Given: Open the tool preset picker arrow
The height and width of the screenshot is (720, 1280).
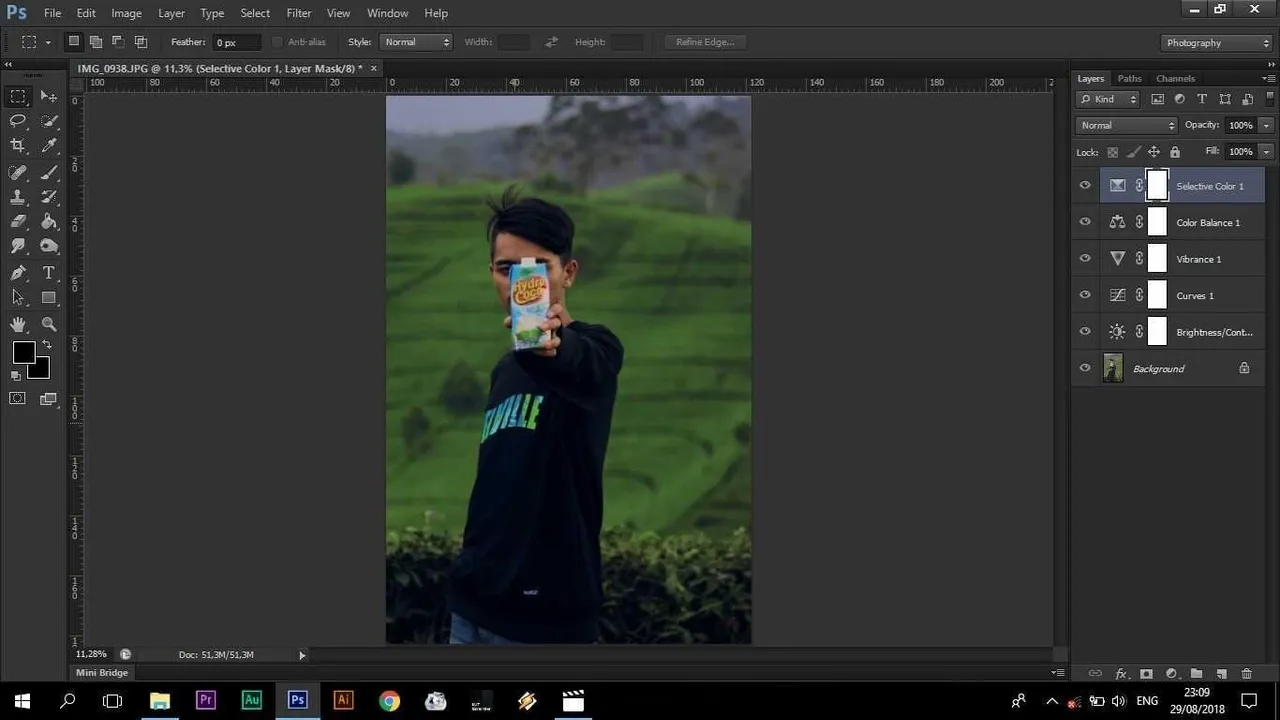Looking at the screenshot, I should 48,42.
